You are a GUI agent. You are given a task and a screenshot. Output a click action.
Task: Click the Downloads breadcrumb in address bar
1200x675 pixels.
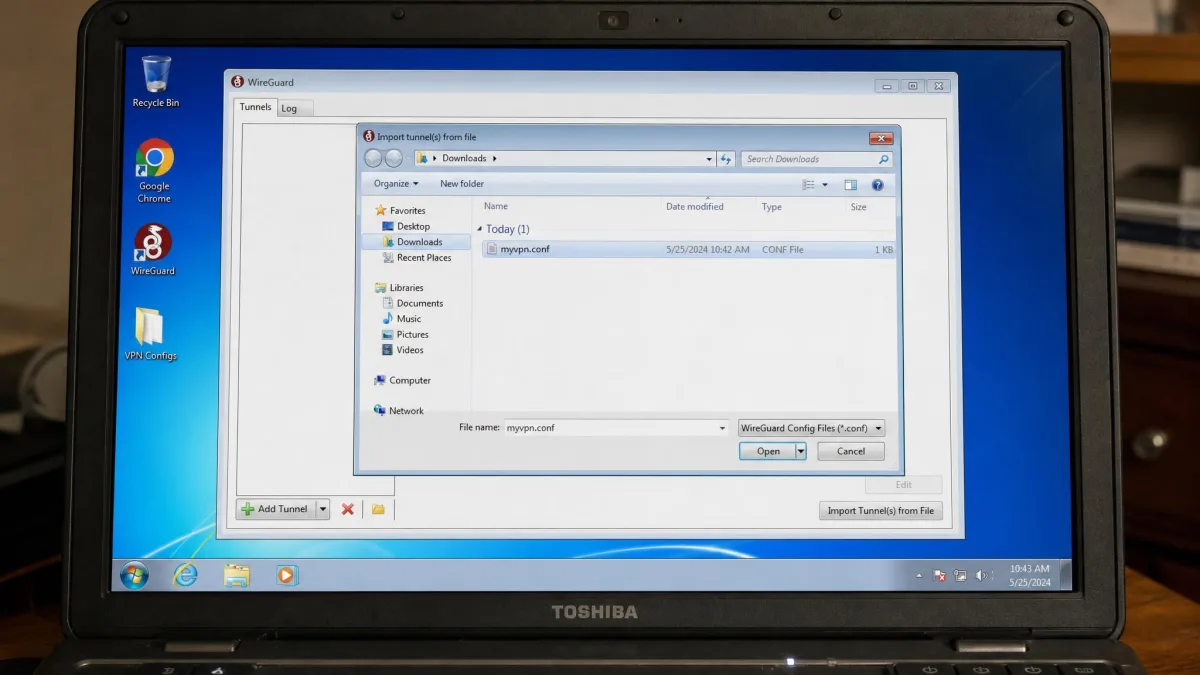464,158
